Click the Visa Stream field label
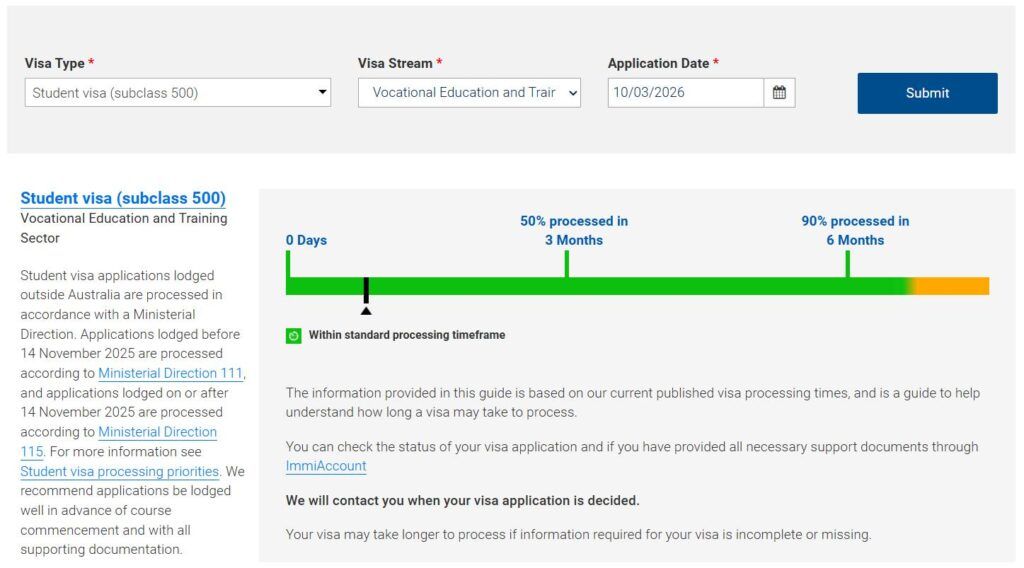 pos(395,63)
